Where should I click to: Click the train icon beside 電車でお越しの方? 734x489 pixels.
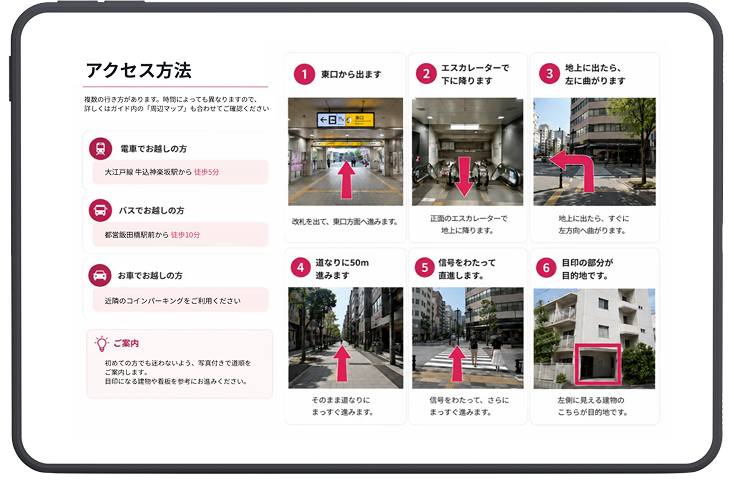[x=101, y=149]
